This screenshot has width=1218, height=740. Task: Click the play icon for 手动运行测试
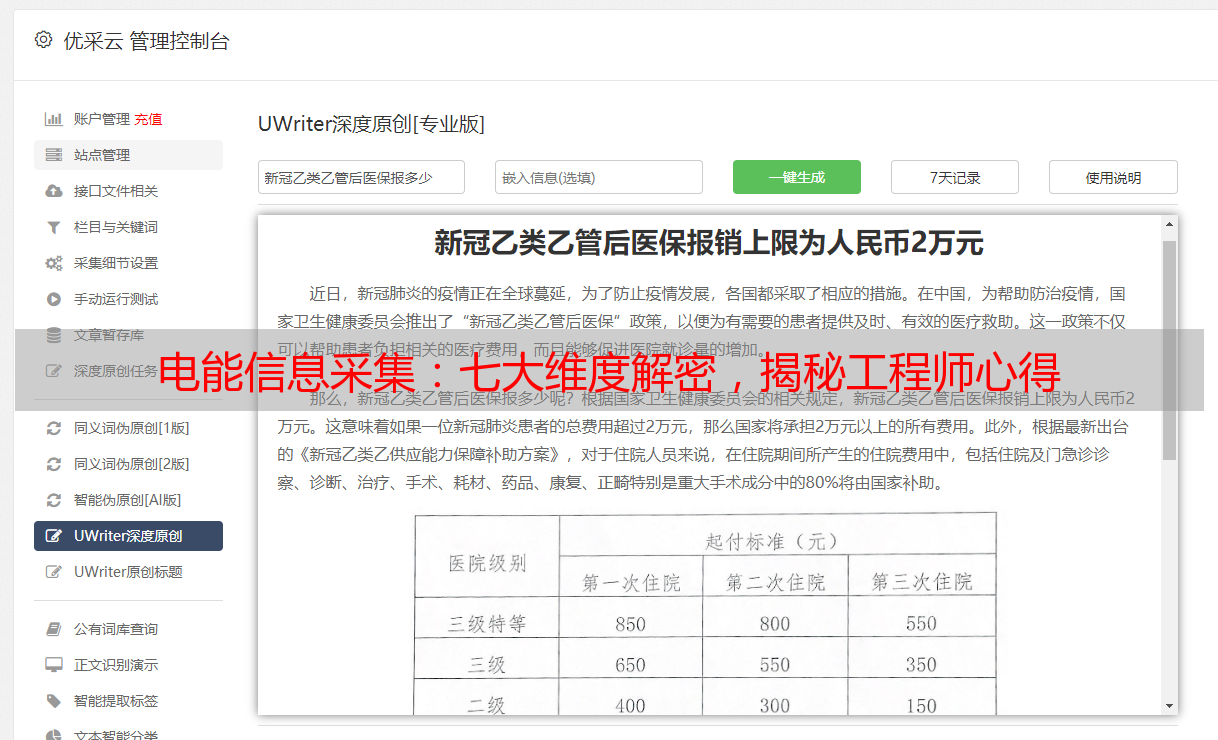click(54, 299)
